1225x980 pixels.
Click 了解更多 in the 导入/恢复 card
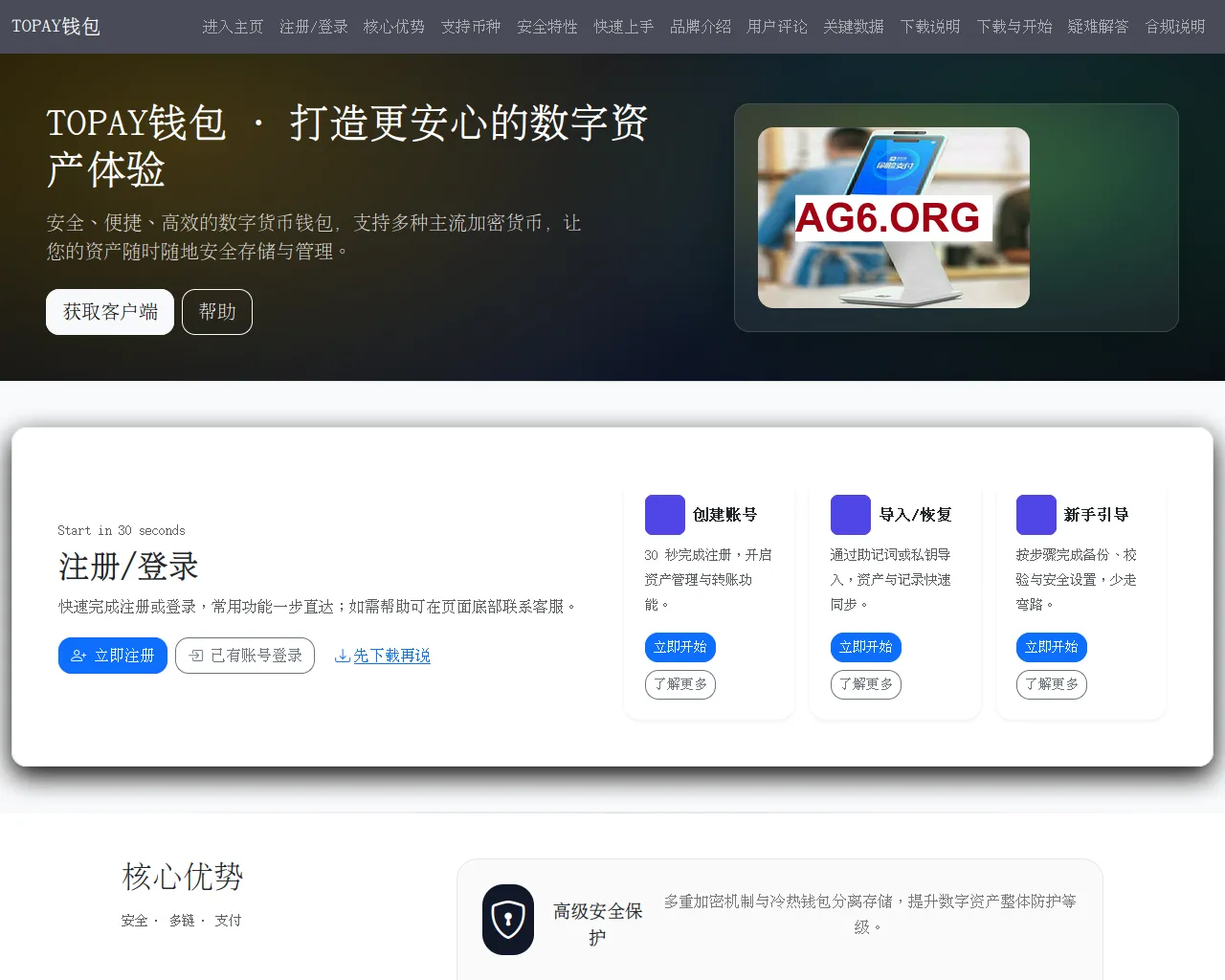866,684
